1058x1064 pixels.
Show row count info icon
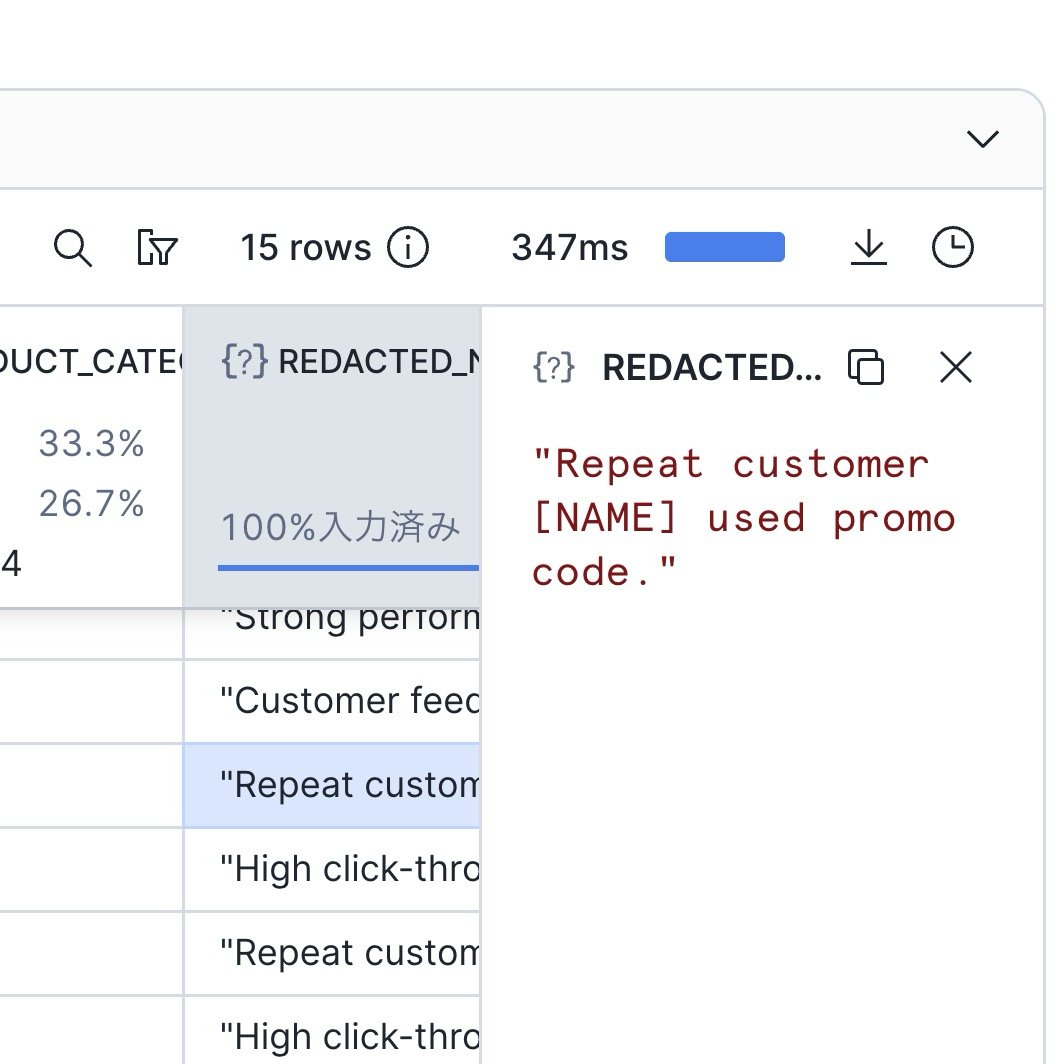408,247
